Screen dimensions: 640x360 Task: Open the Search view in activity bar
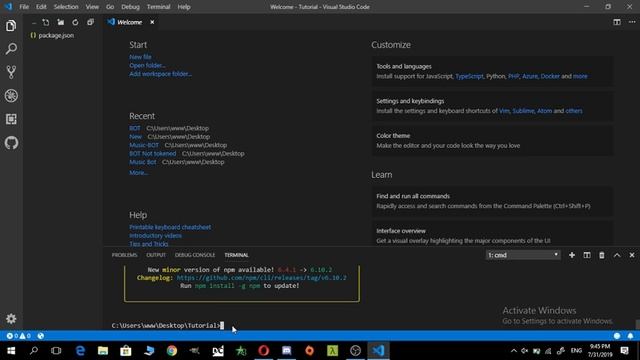(x=11, y=49)
